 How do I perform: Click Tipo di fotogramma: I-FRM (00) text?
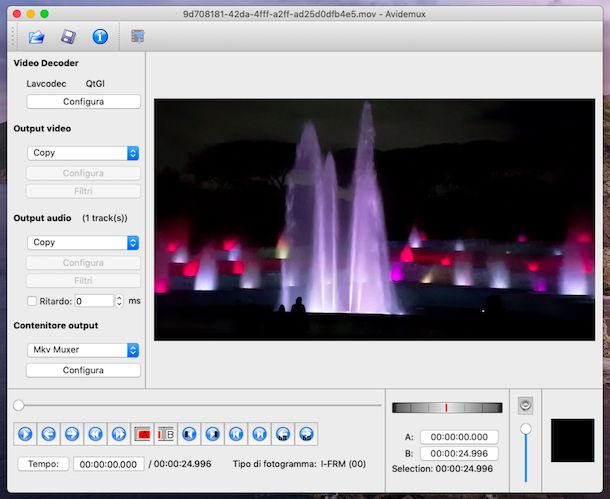(x=299, y=464)
